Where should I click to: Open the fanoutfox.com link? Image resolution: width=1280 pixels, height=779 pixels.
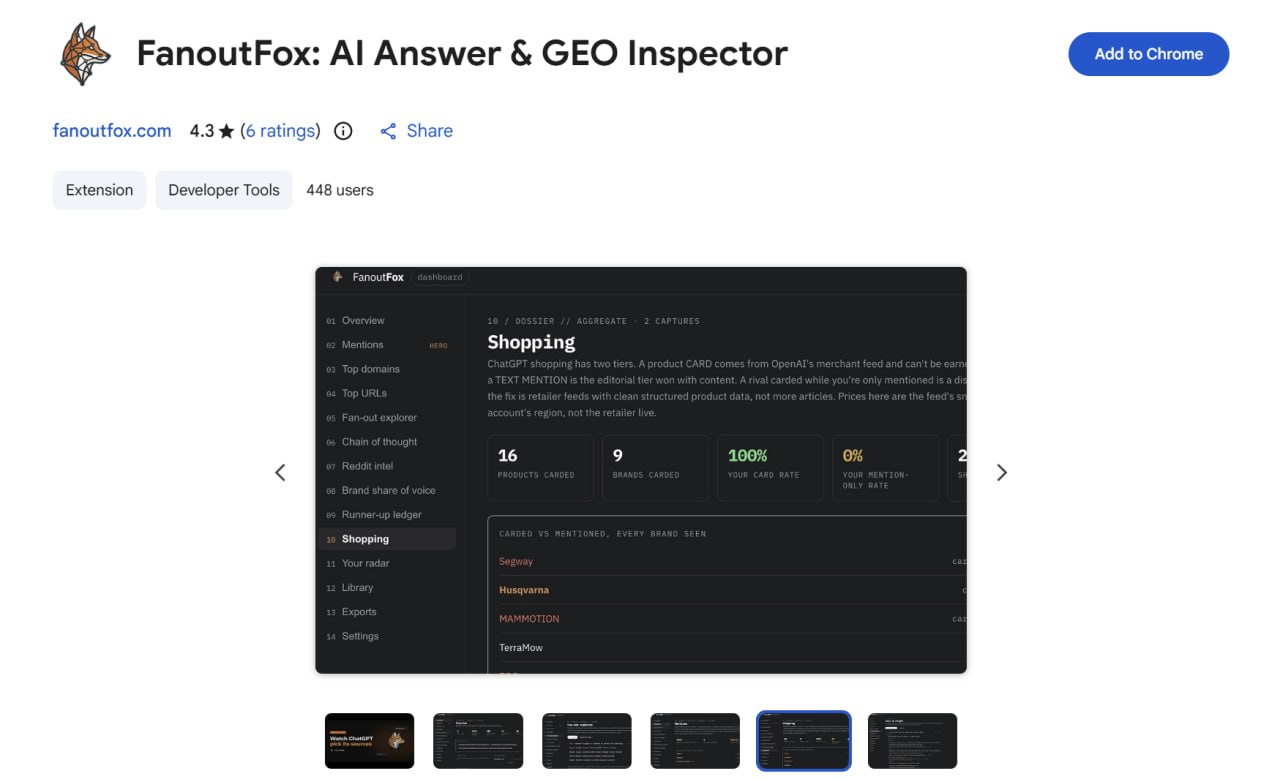[112, 131]
